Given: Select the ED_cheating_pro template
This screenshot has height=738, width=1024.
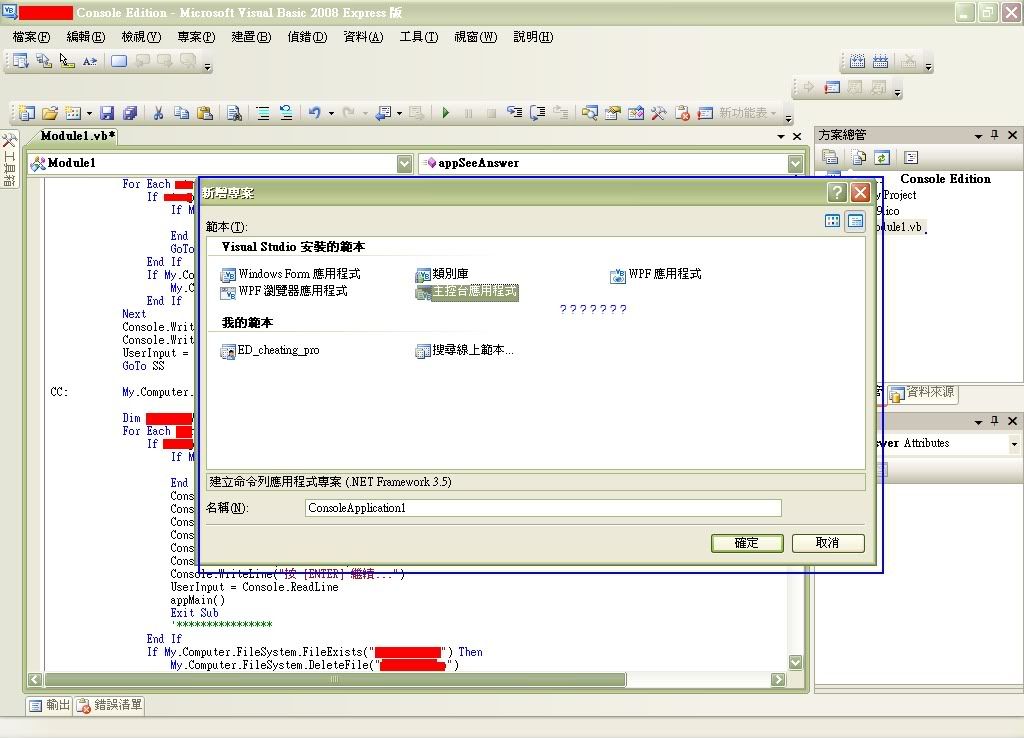Looking at the screenshot, I should tap(270, 351).
